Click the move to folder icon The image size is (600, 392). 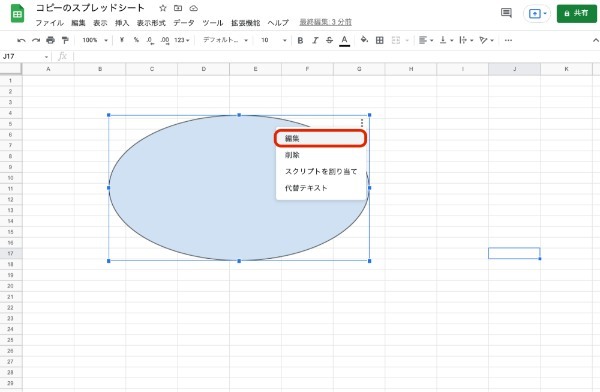point(178,8)
